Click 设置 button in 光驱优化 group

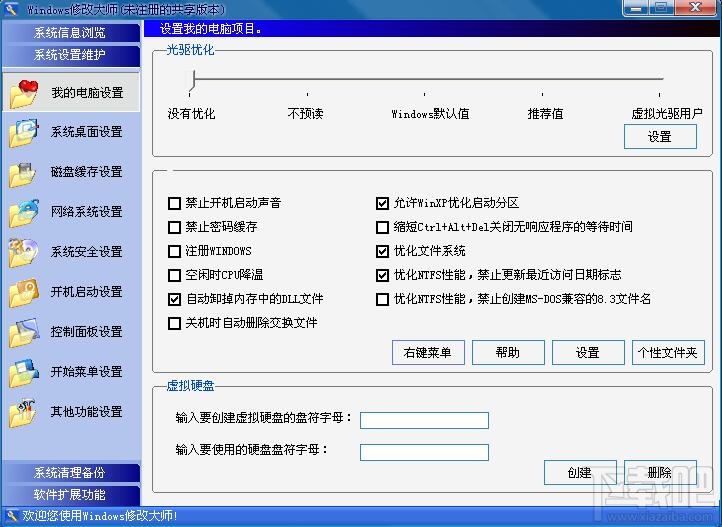(660, 137)
